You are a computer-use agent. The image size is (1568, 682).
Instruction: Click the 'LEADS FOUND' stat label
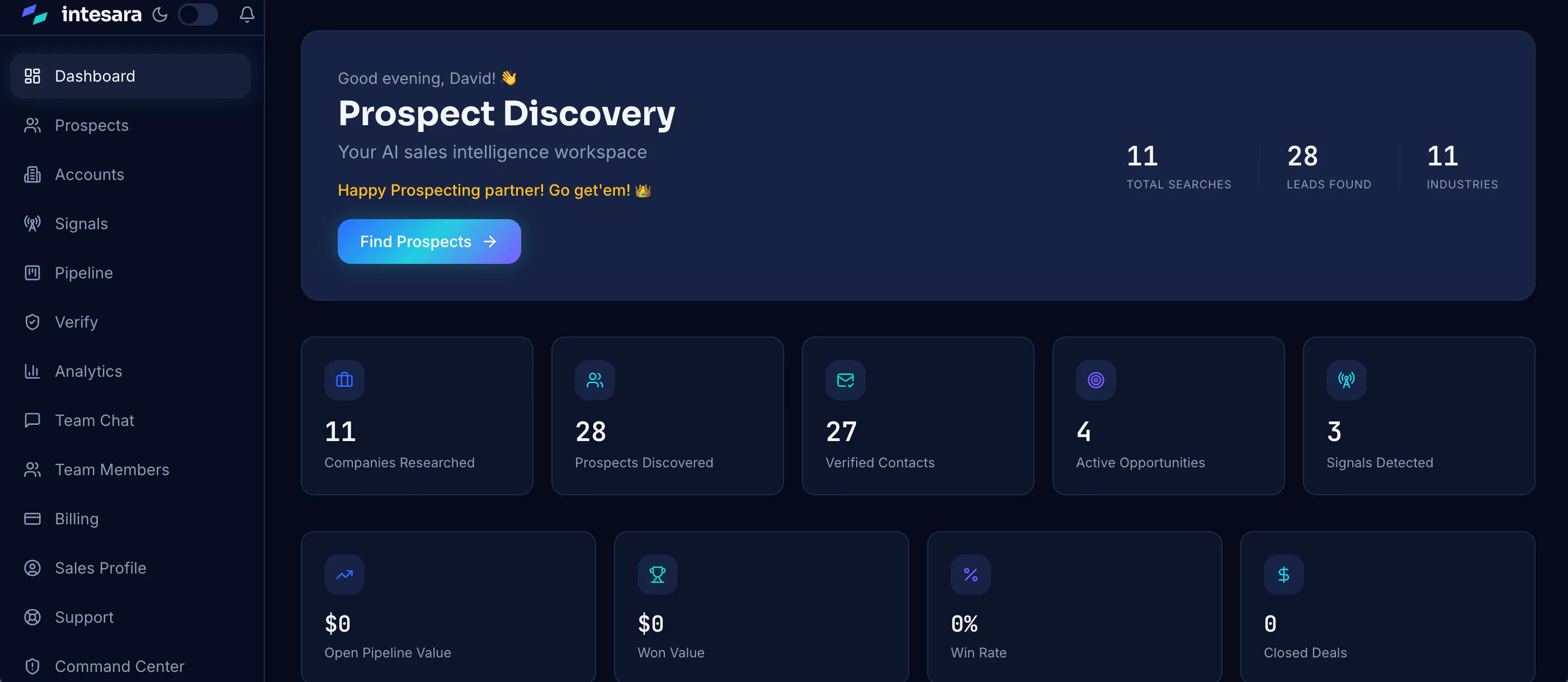tap(1329, 184)
